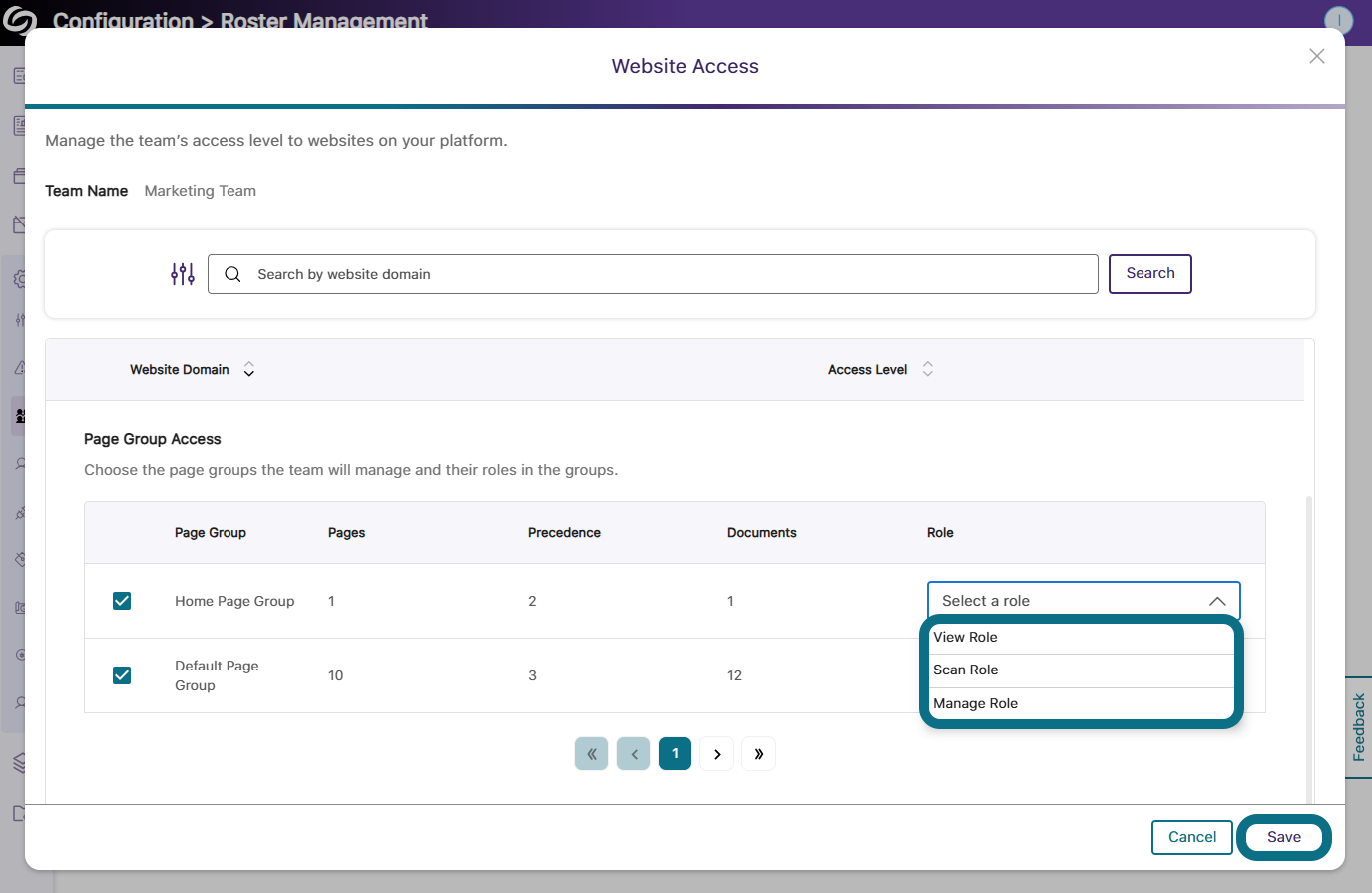The width and height of the screenshot is (1372, 893).
Task: Click the Search button
Action: (1150, 274)
